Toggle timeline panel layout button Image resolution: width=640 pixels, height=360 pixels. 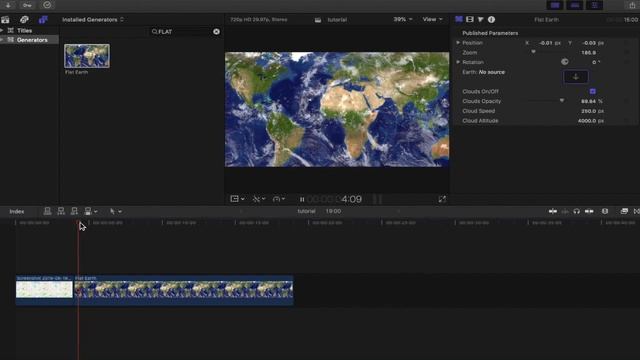click(x=575, y=5)
